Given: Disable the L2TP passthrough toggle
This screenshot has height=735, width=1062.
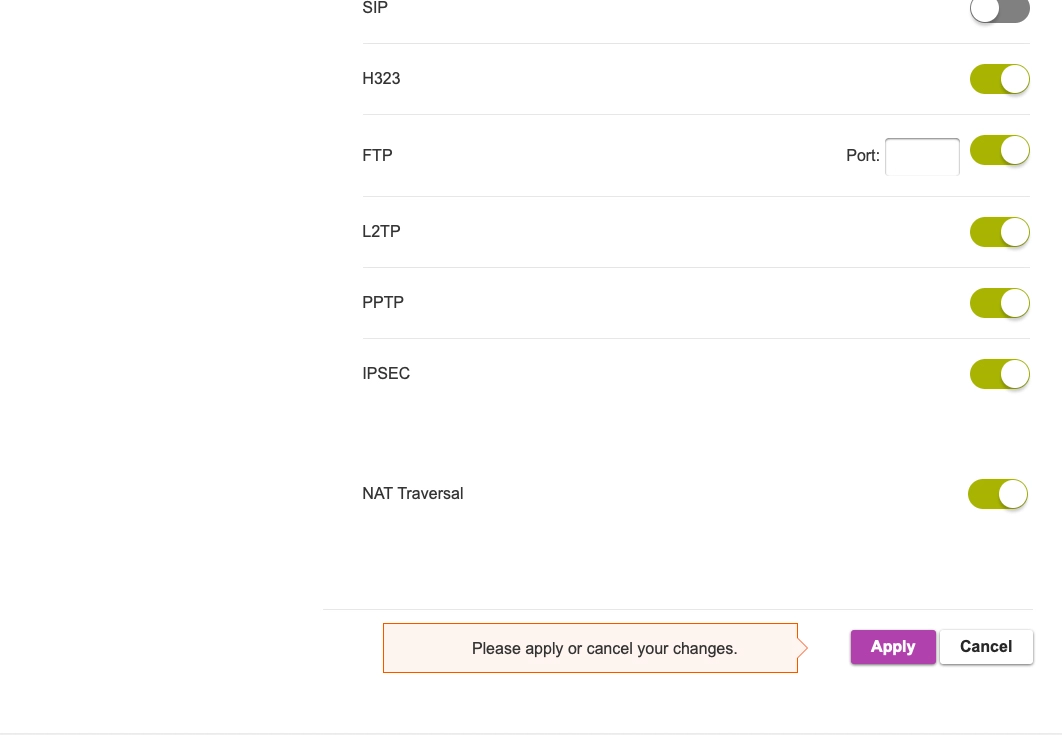Looking at the screenshot, I should point(999,231).
